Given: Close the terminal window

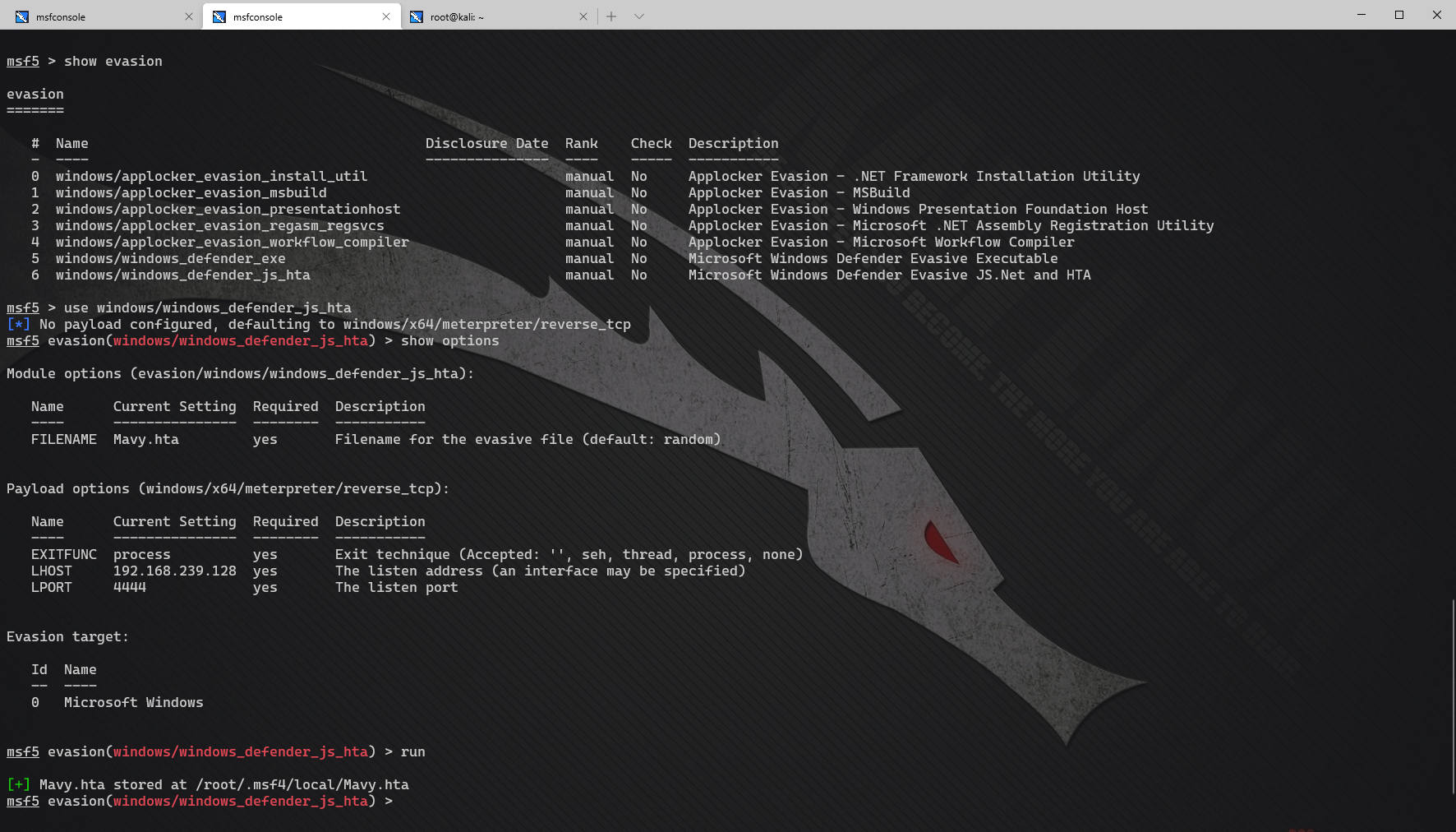Looking at the screenshot, I should [1437, 15].
